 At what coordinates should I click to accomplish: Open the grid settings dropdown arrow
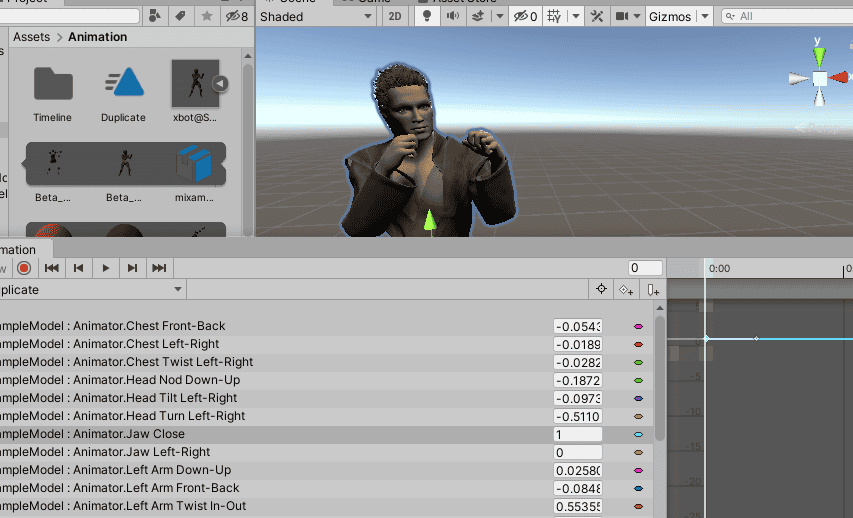pyautogui.click(x=576, y=16)
